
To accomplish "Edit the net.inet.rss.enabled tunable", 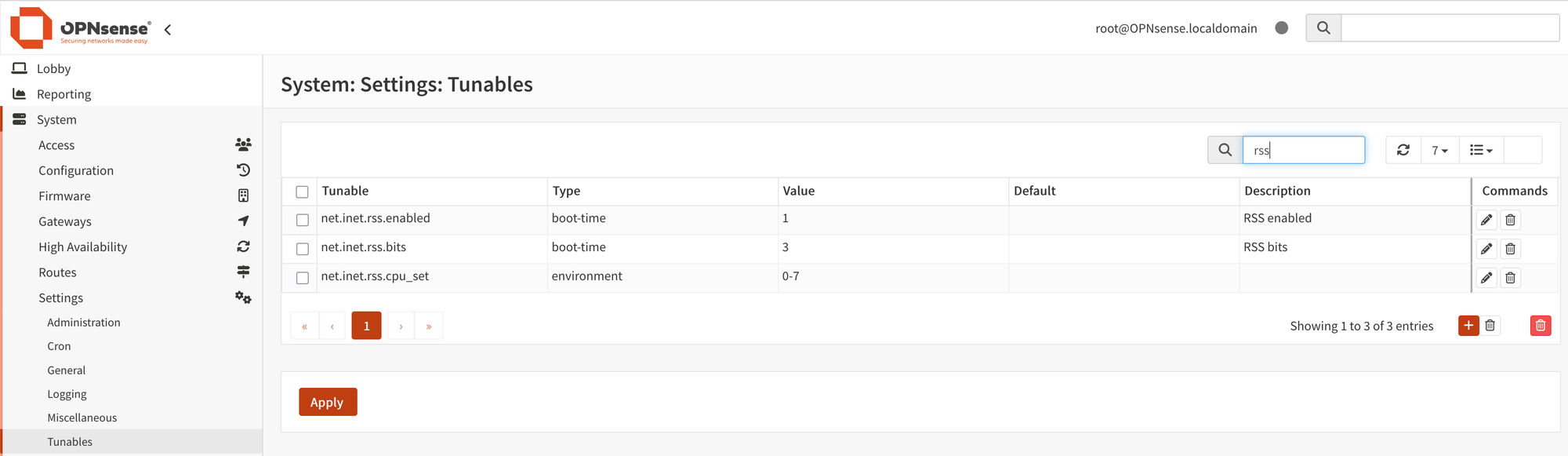I will click(1486, 220).
